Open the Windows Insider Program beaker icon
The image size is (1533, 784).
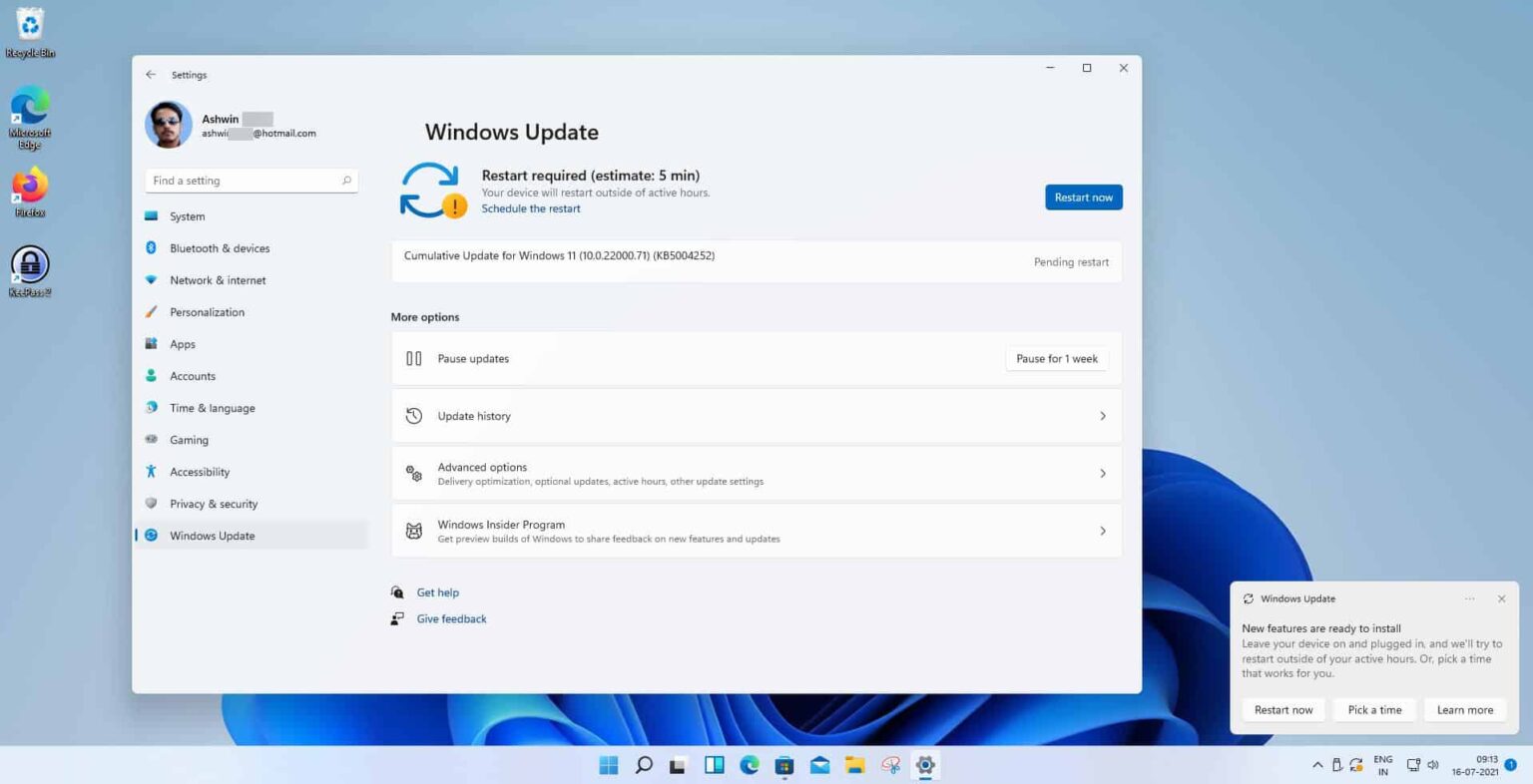tap(413, 531)
